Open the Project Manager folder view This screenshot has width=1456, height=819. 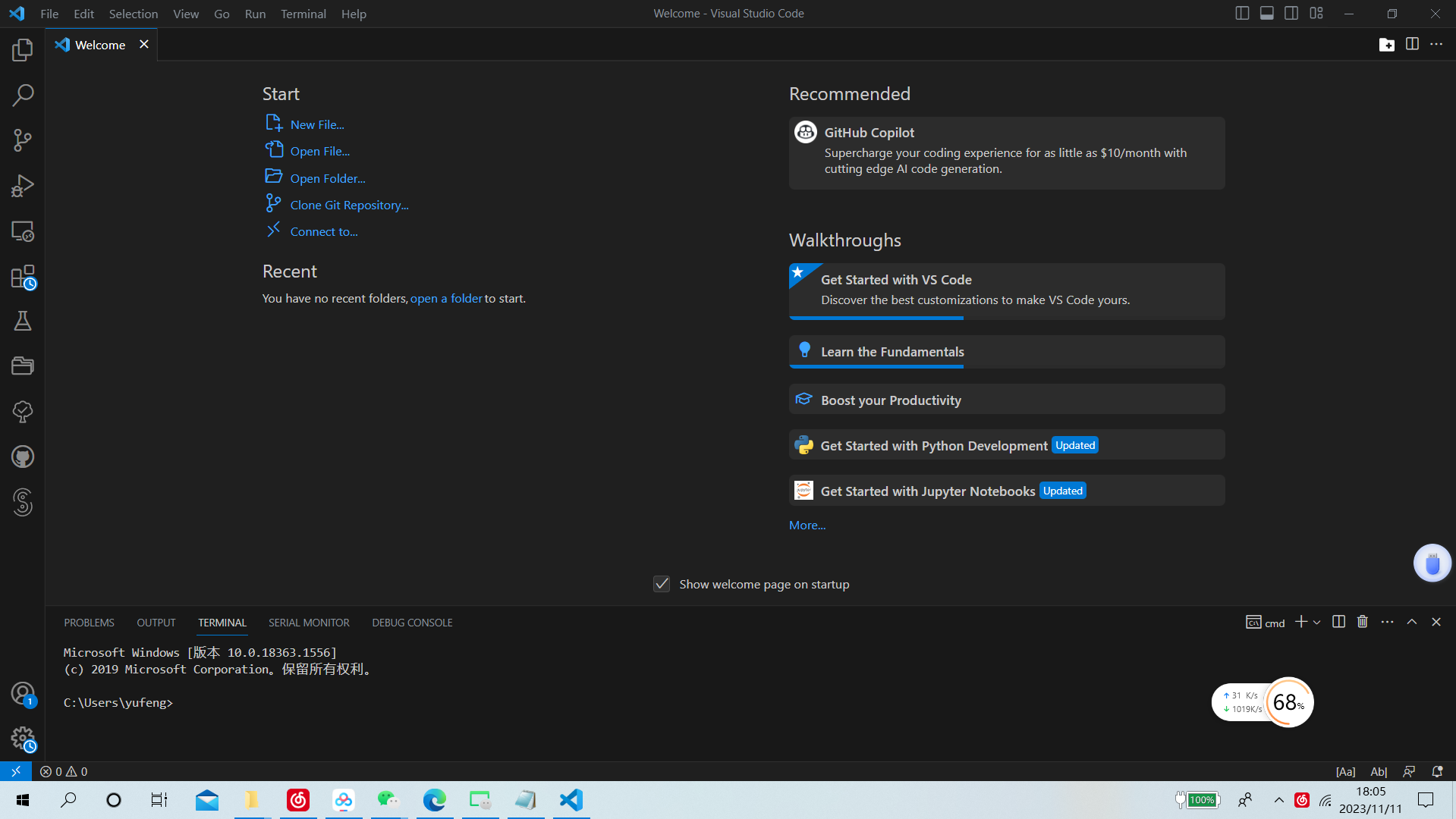[x=23, y=366]
